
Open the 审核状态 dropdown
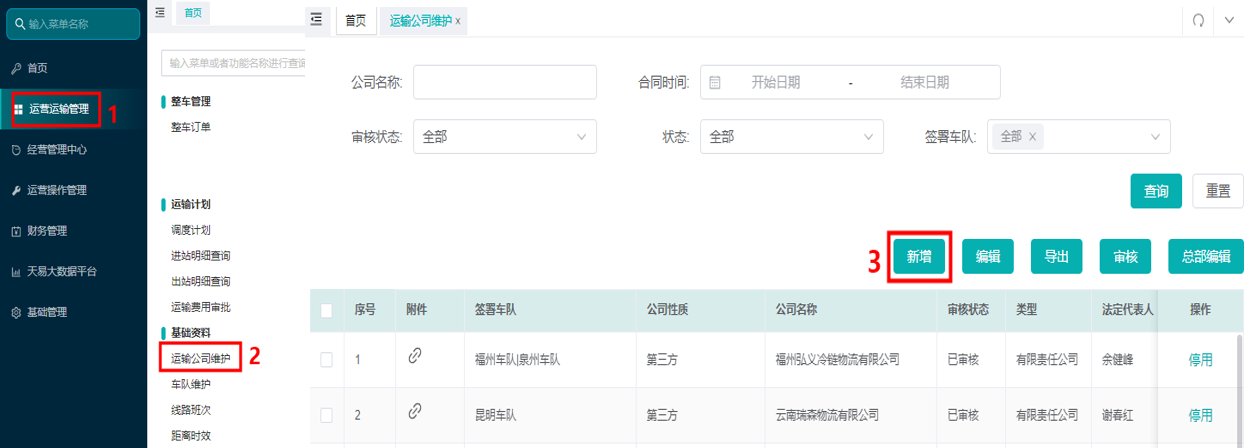505,137
